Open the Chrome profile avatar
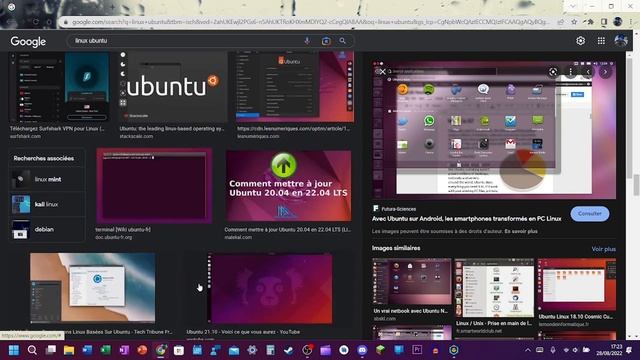The width and height of the screenshot is (640, 360). pos(618,22)
